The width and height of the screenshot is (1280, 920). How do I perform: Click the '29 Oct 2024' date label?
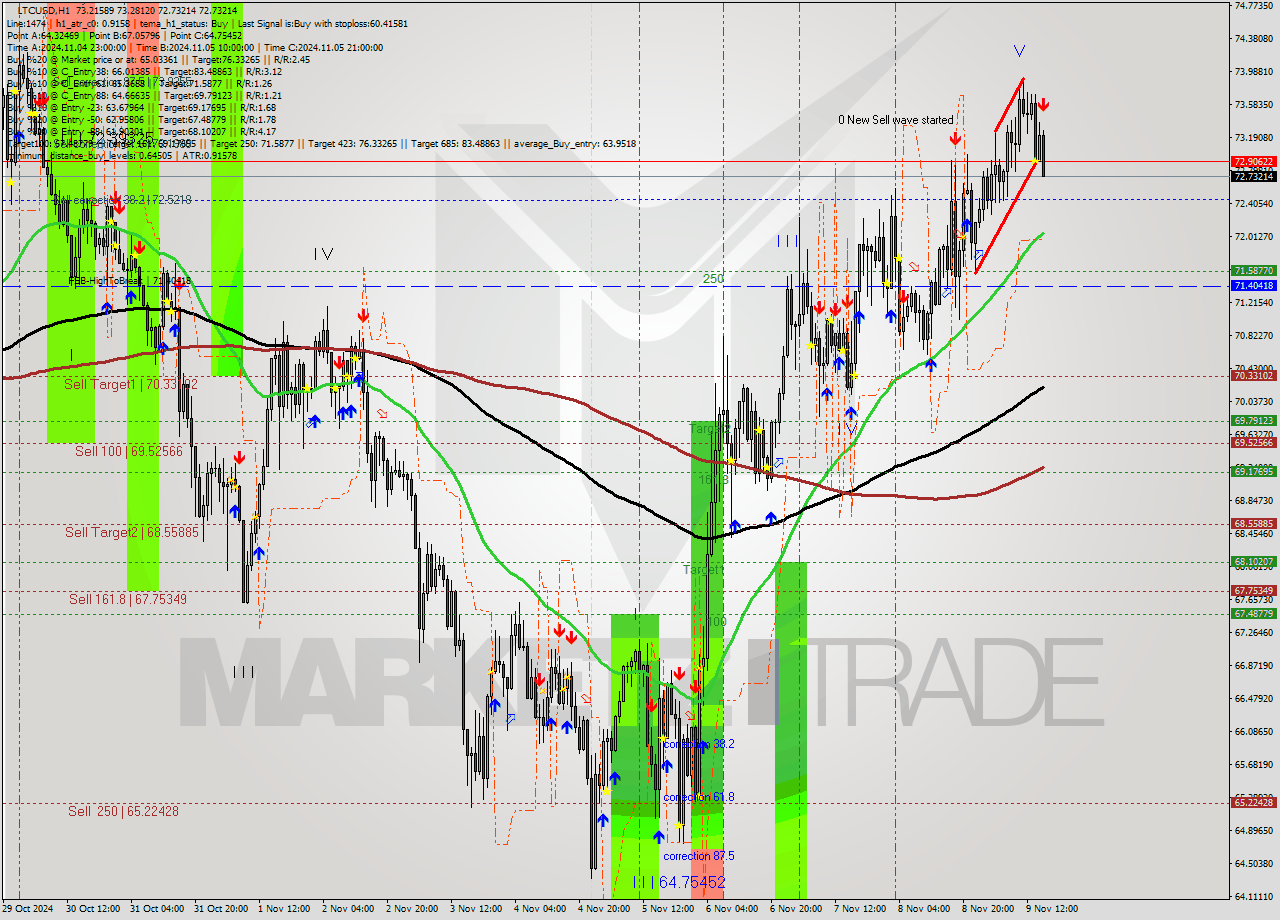30,910
